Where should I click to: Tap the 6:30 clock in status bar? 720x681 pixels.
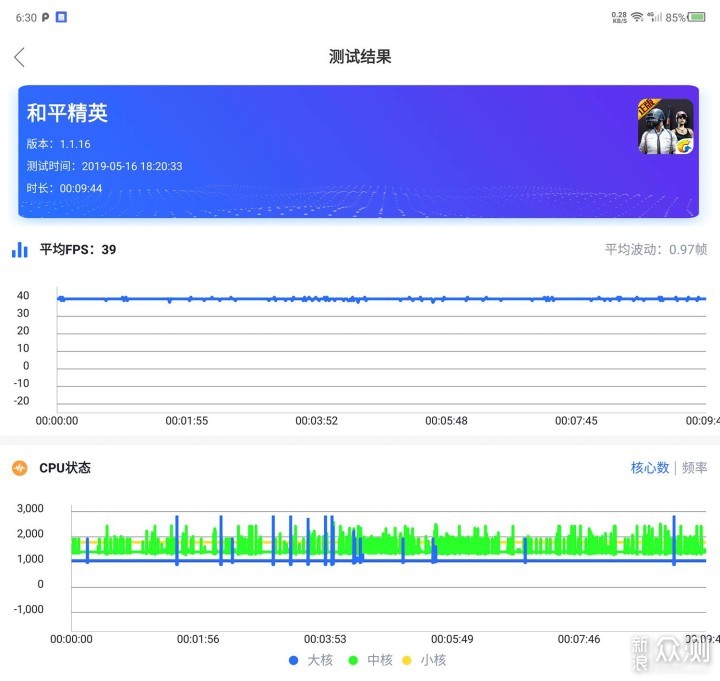tap(26, 17)
